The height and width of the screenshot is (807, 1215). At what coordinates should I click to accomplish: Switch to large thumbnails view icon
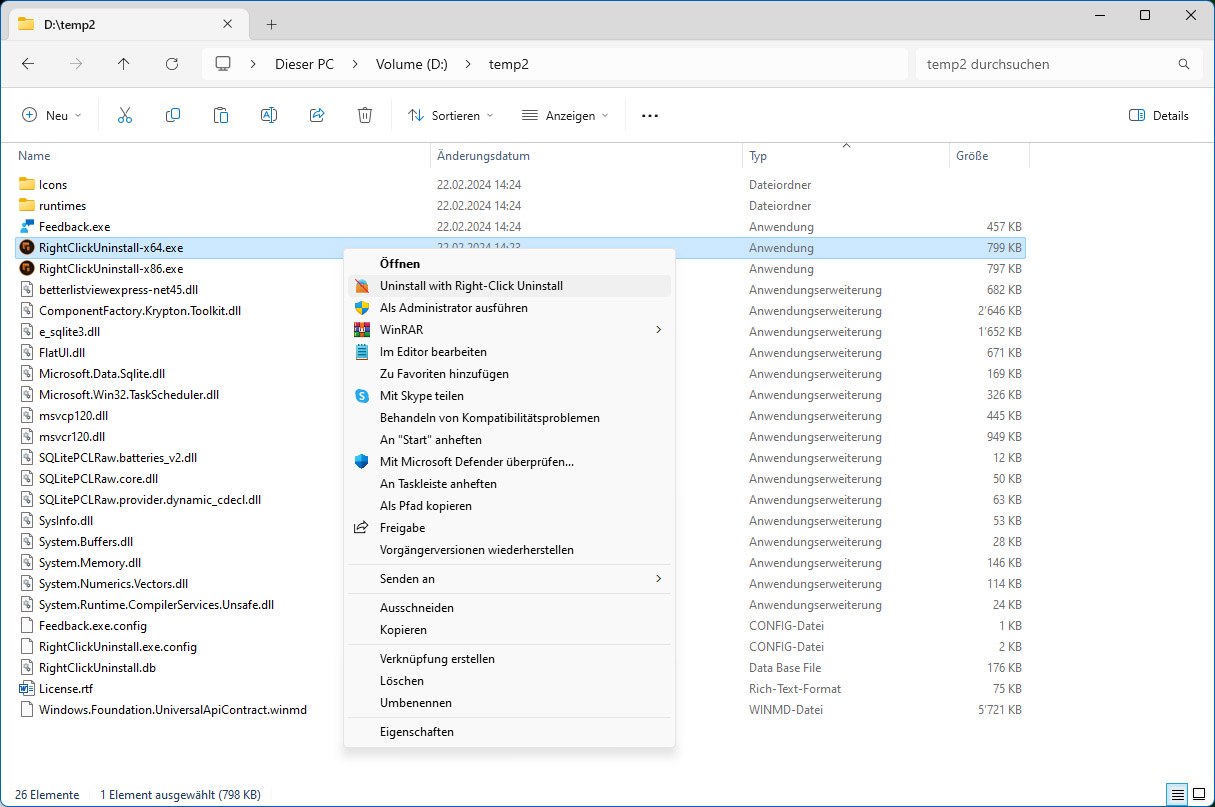coord(1197,794)
